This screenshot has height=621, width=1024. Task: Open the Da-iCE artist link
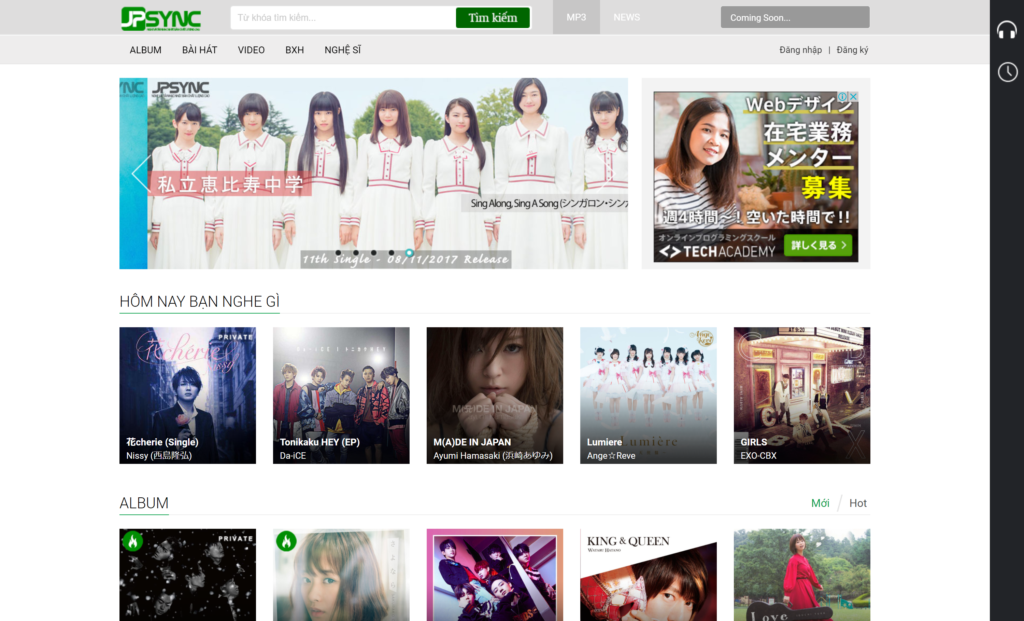click(x=293, y=456)
